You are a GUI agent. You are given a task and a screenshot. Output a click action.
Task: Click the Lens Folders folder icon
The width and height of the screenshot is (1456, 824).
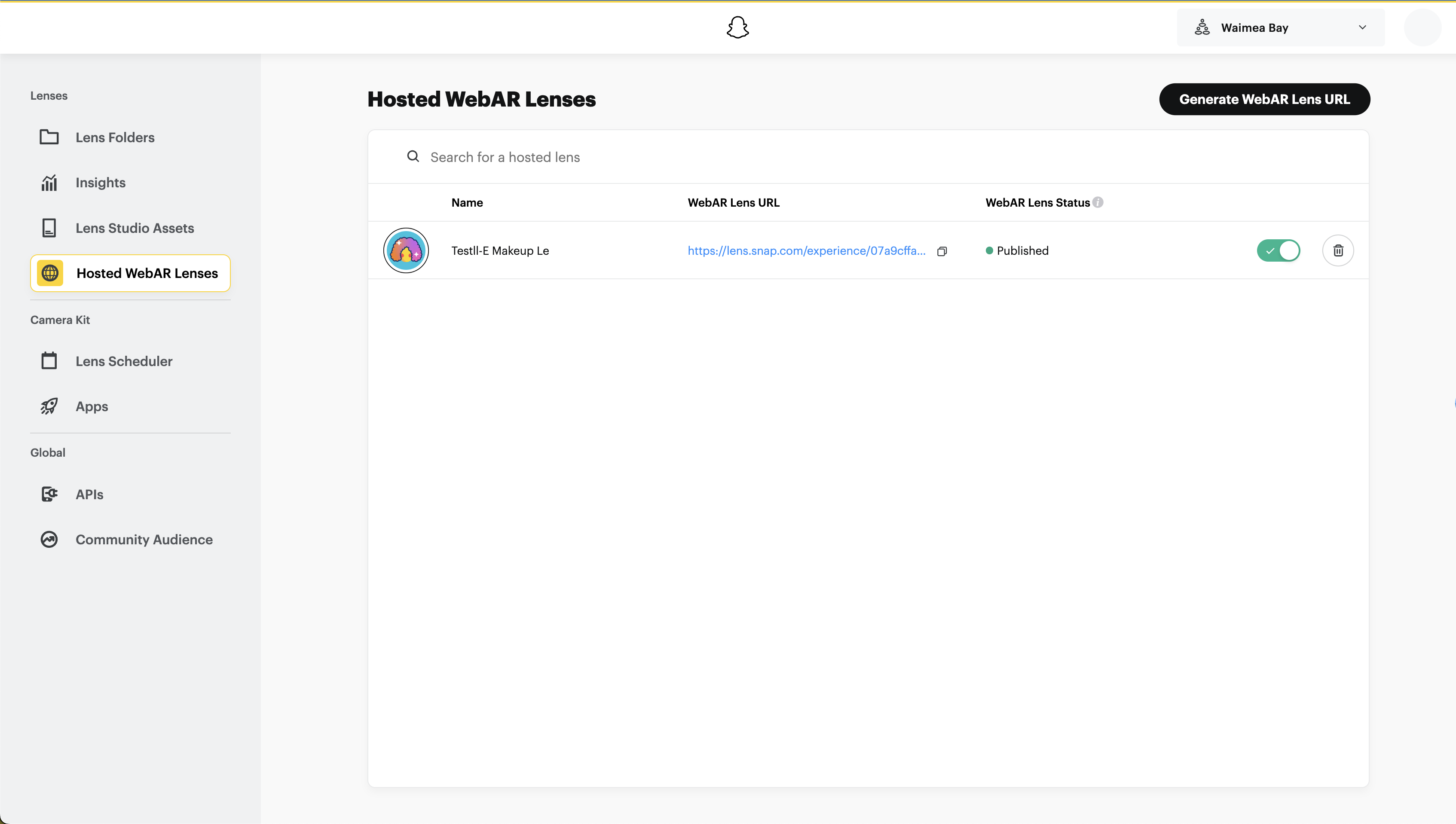(x=49, y=137)
